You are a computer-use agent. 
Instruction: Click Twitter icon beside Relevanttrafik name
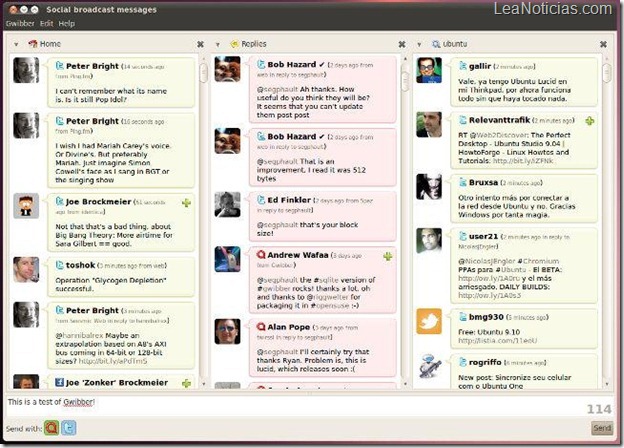point(463,120)
